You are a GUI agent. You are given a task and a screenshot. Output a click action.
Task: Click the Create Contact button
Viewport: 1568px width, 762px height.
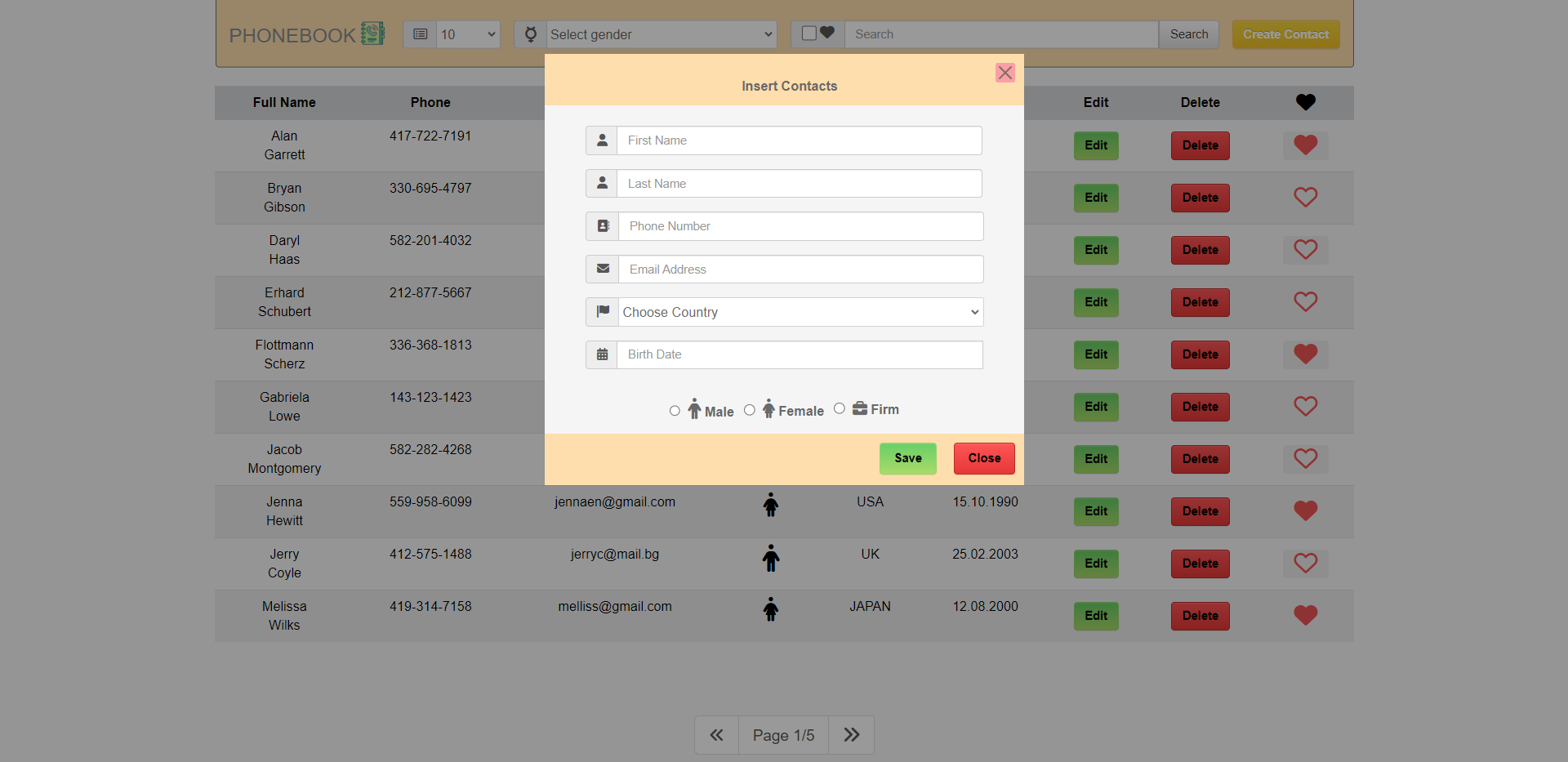1285,34
